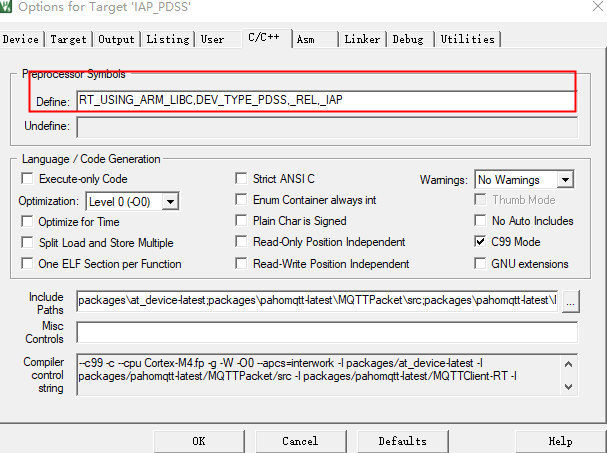607x453 pixels.
Task: Confirm settings with OK button
Action: 199,441
